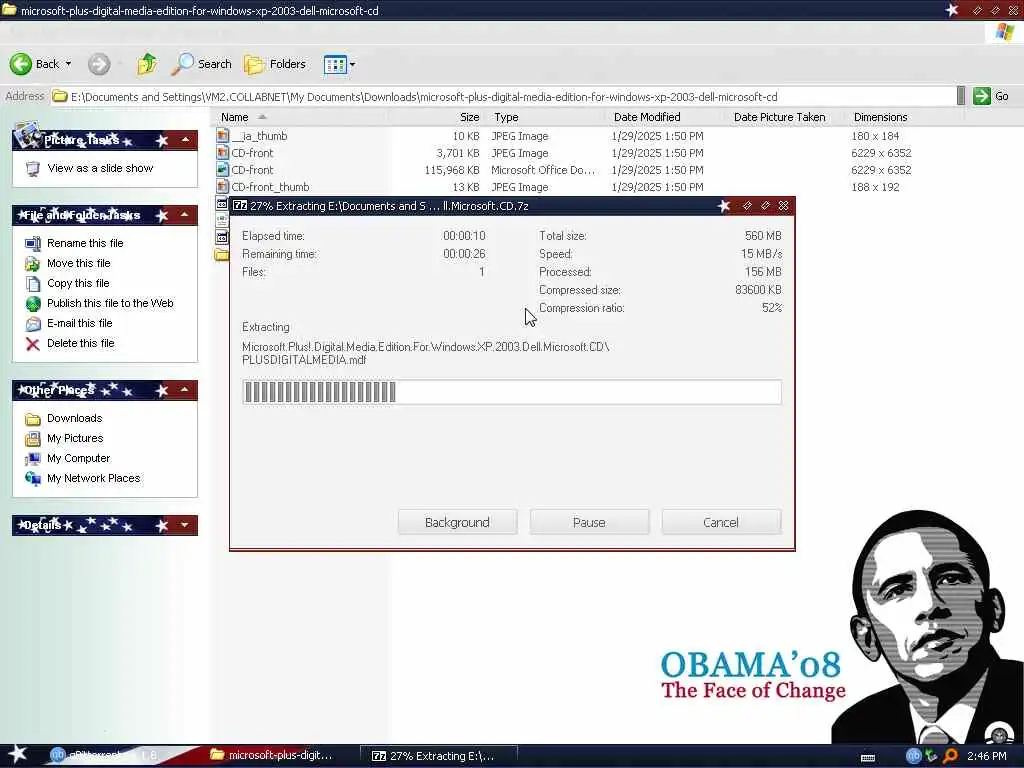Screen dimensions: 1024x768
Task: Choose Delete this file
Action: point(80,344)
